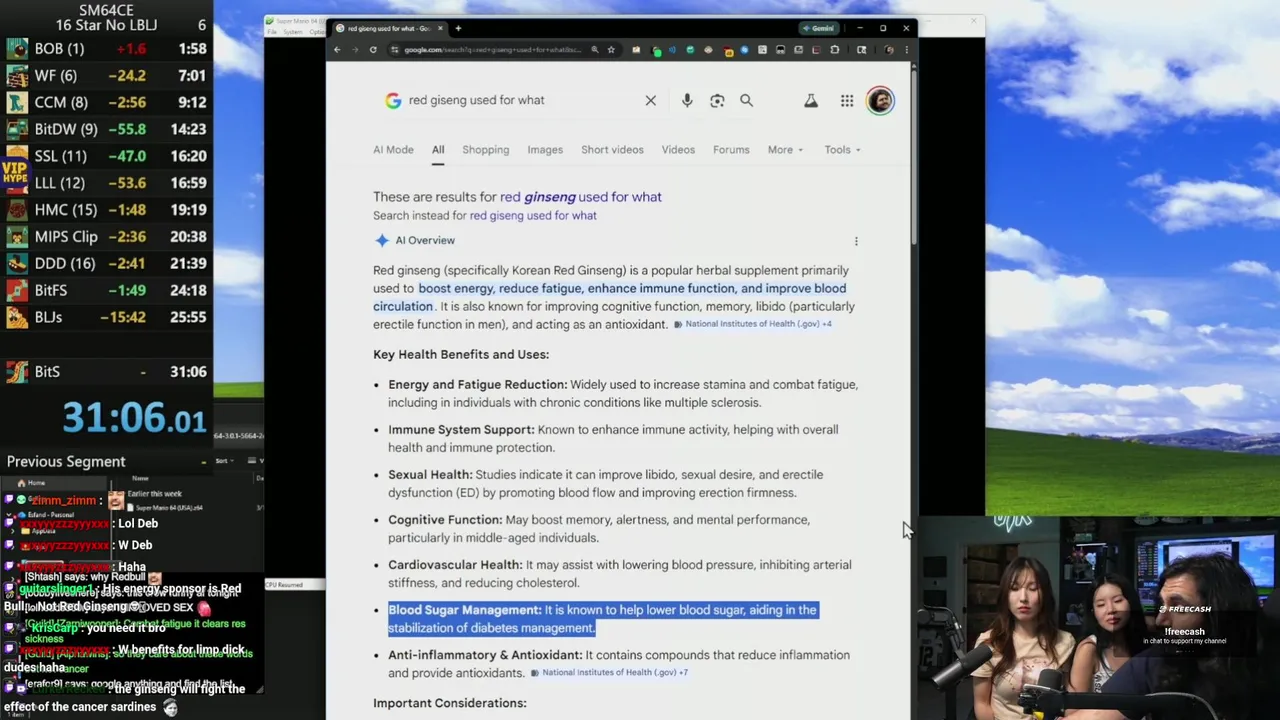The width and height of the screenshot is (1280, 720).
Task: Select the DDD (16) split row
Action: pos(106,264)
